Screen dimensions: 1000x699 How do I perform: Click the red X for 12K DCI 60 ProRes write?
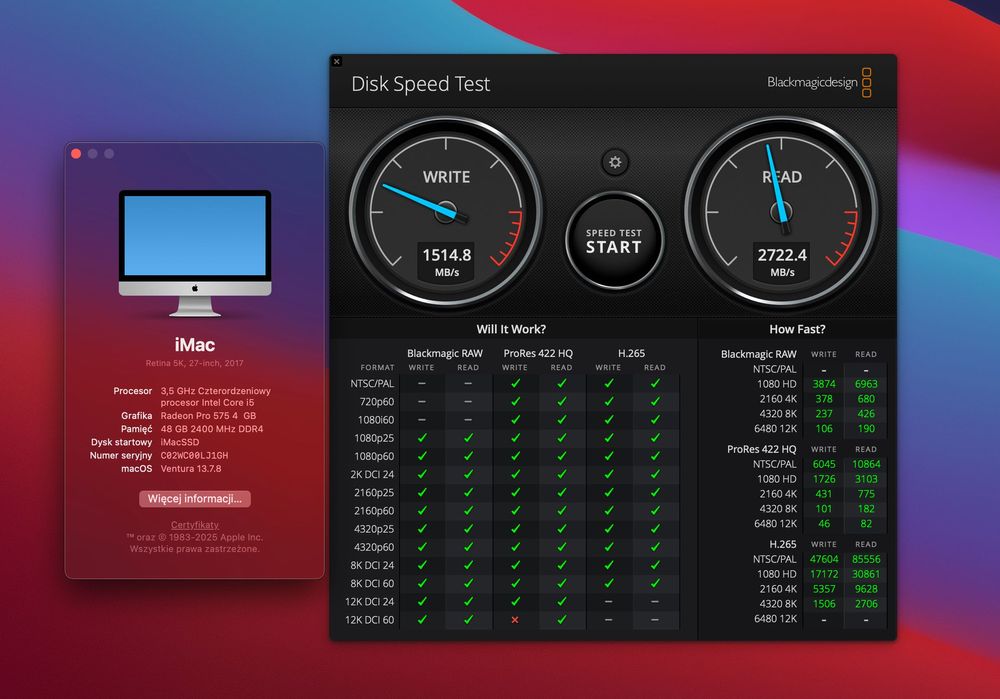(515, 620)
